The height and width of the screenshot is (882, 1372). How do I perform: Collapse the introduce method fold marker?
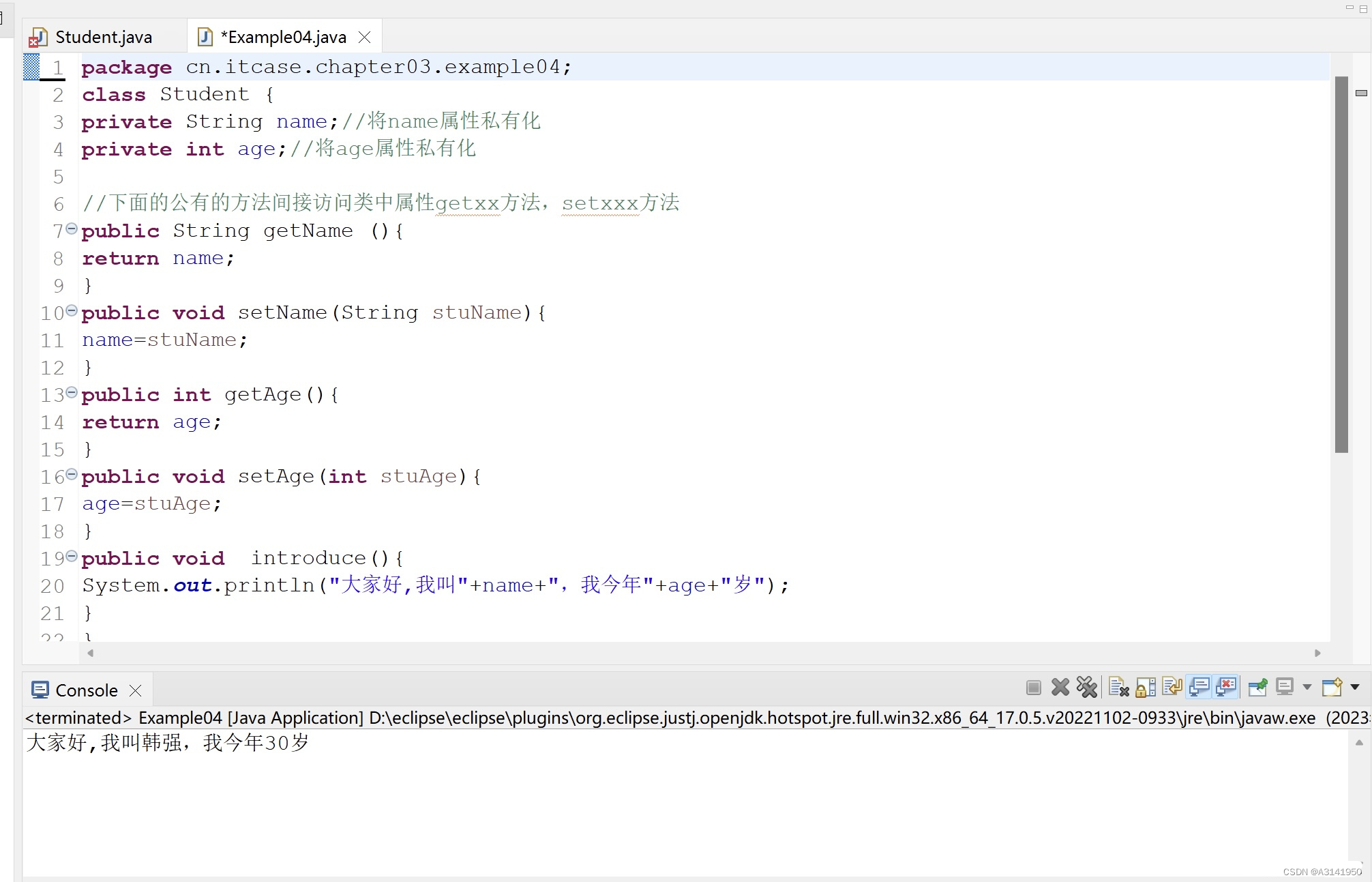[x=72, y=557]
